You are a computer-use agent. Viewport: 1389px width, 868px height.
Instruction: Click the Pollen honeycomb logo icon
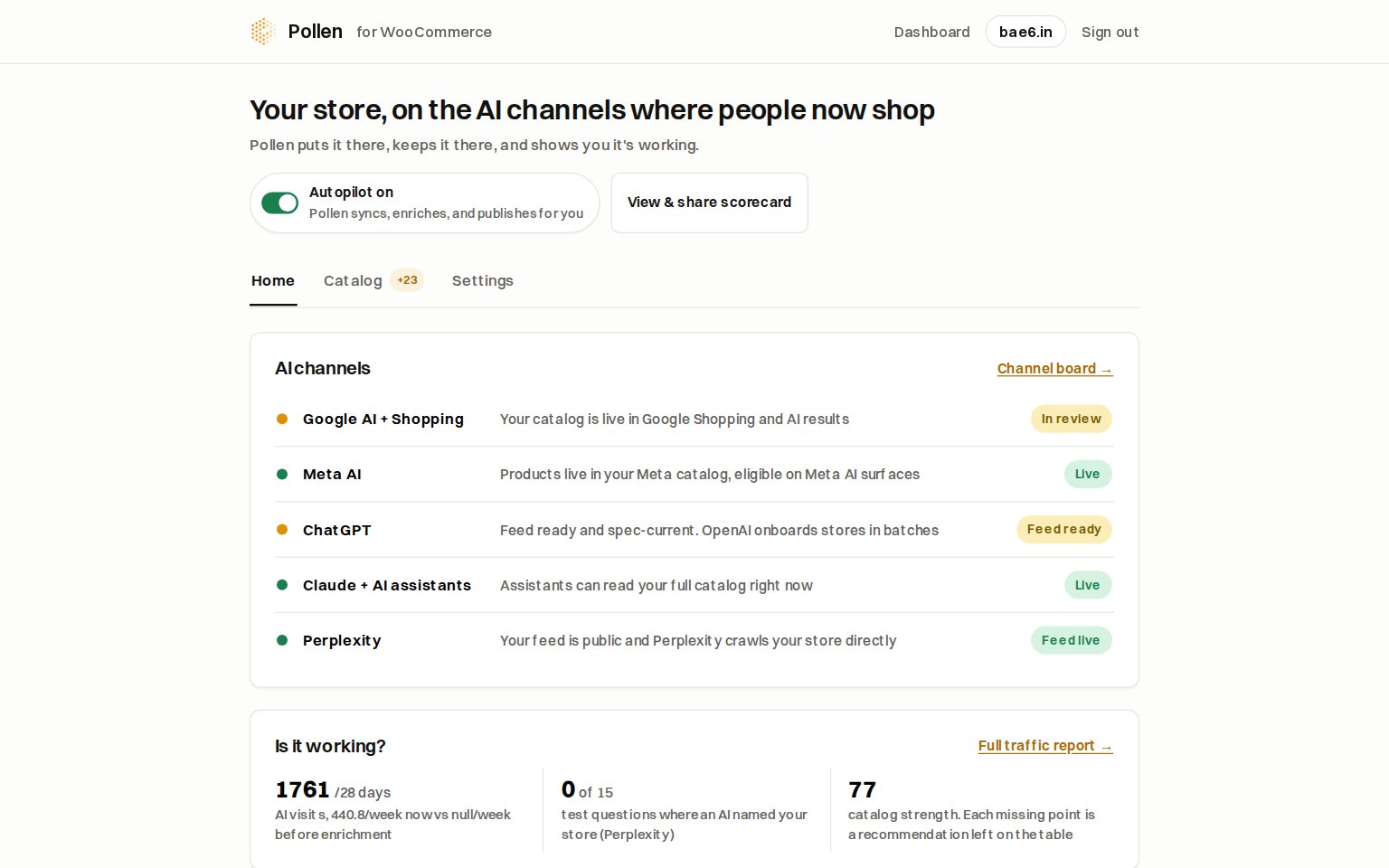coord(262,32)
